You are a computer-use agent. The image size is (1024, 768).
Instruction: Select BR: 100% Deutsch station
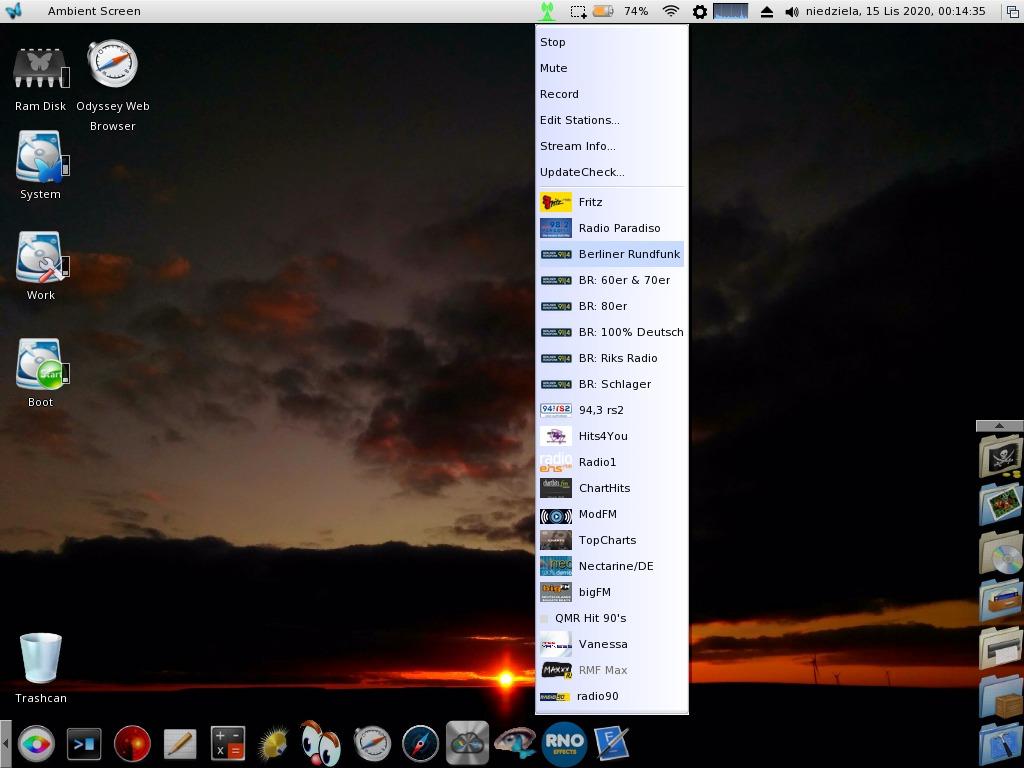coord(611,332)
